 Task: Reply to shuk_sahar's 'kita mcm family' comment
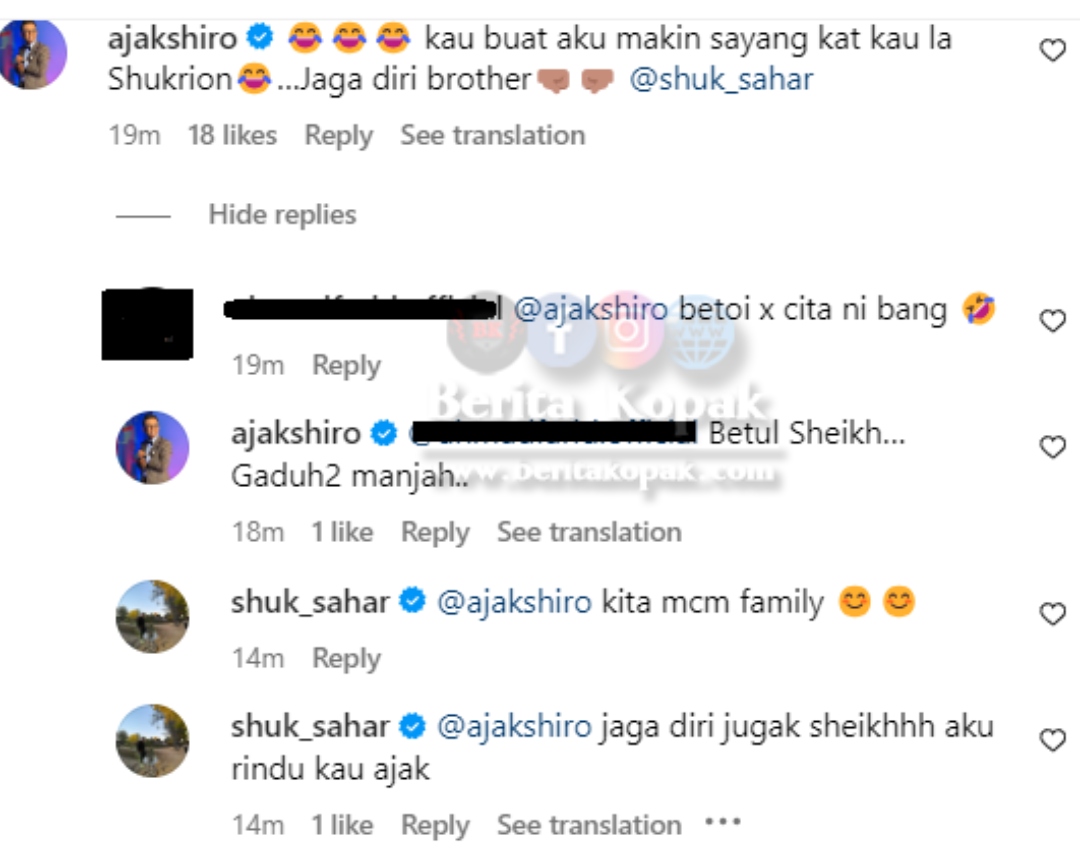pos(346,658)
